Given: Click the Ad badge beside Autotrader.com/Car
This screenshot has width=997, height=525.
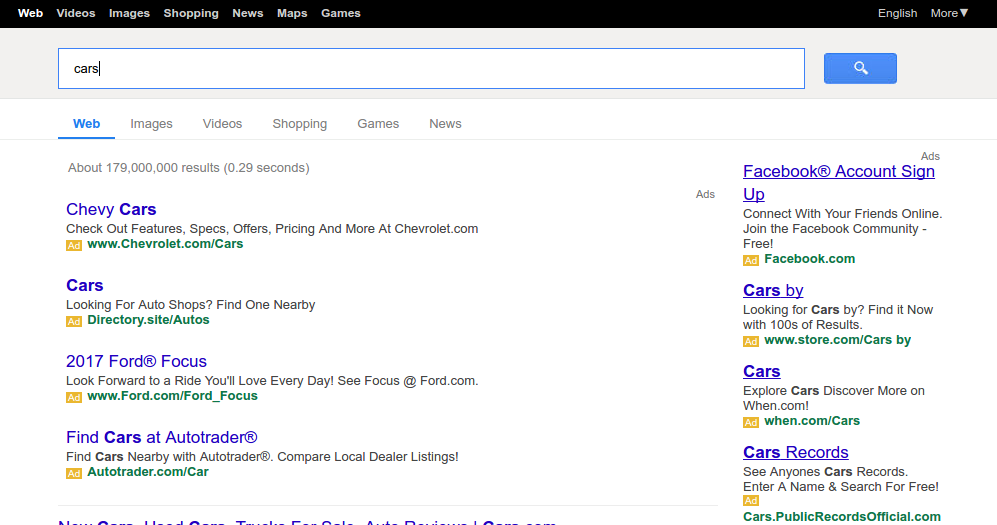Looking at the screenshot, I should pos(73,473).
